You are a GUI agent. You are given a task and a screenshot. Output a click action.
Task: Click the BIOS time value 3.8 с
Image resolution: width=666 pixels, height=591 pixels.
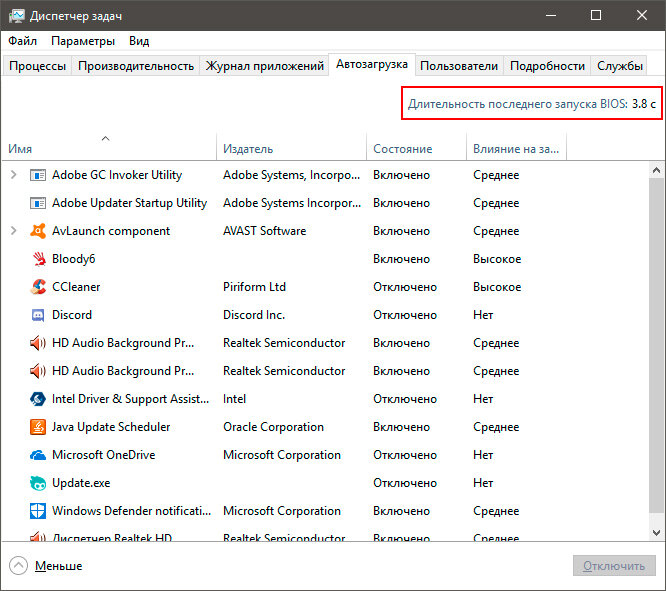tap(643, 104)
